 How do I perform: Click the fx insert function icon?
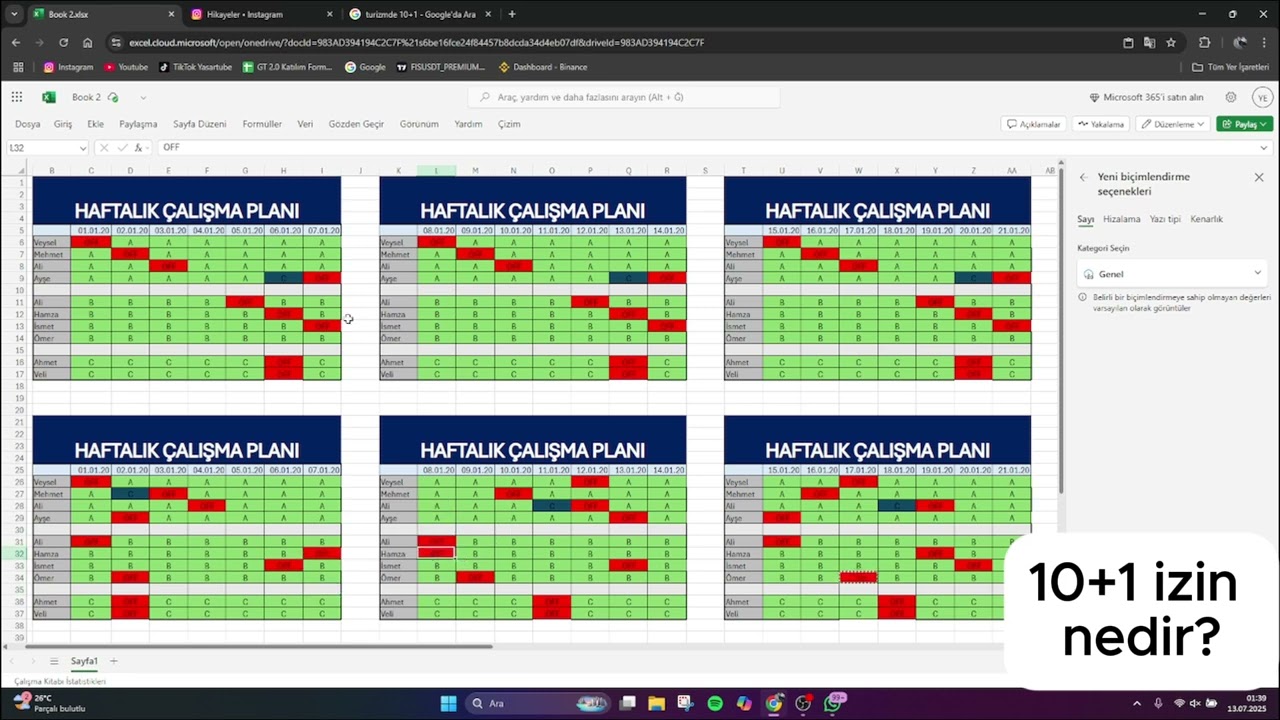[x=139, y=147]
